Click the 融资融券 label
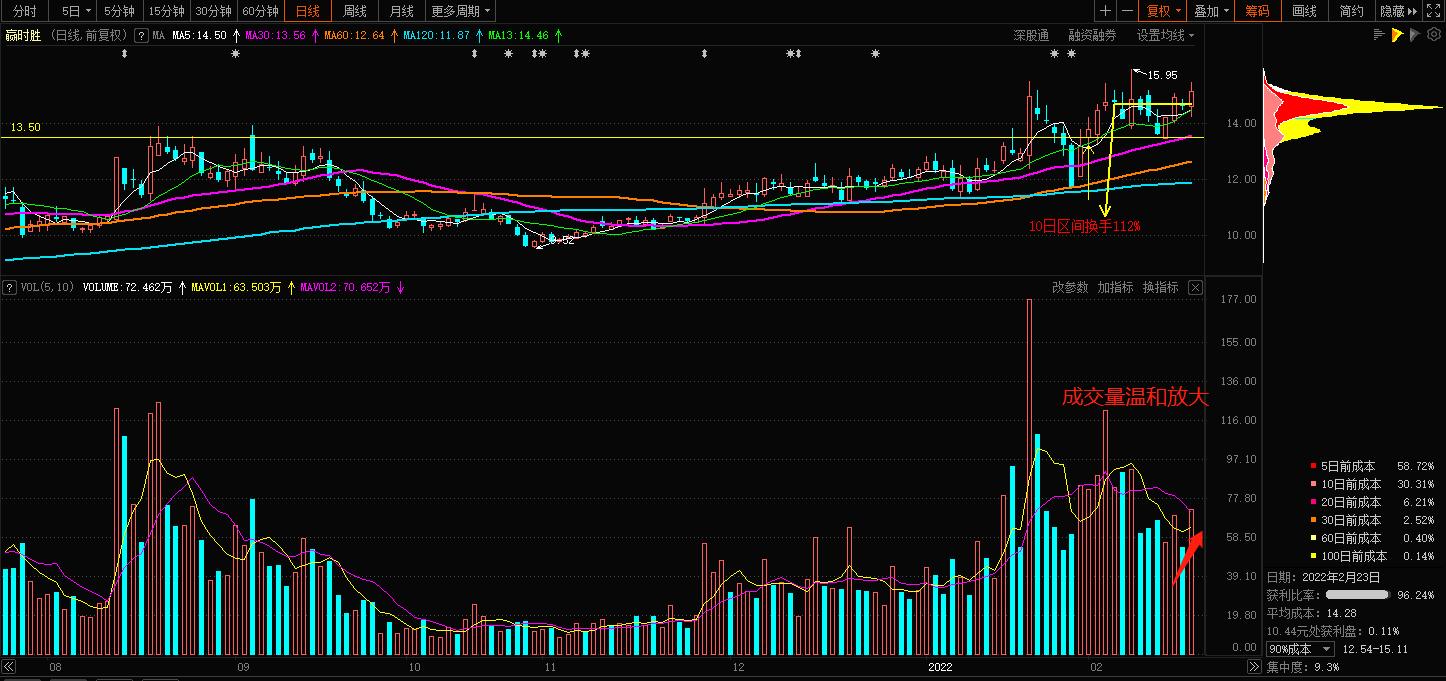Image resolution: width=1446 pixels, height=681 pixels. (x=1092, y=35)
